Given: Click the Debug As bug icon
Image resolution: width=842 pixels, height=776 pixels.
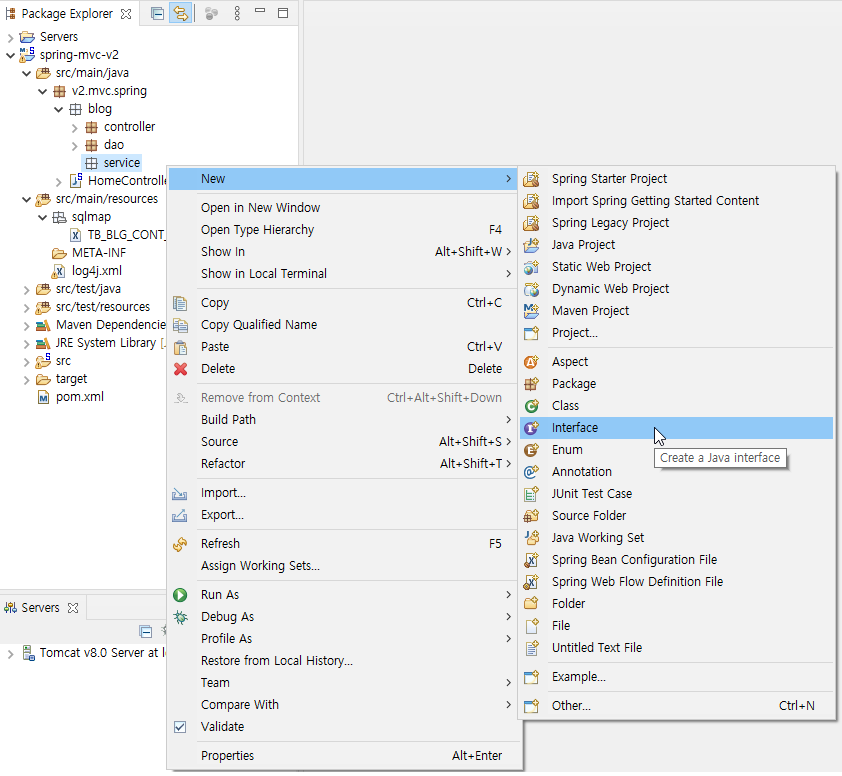Looking at the screenshot, I should tap(180, 617).
